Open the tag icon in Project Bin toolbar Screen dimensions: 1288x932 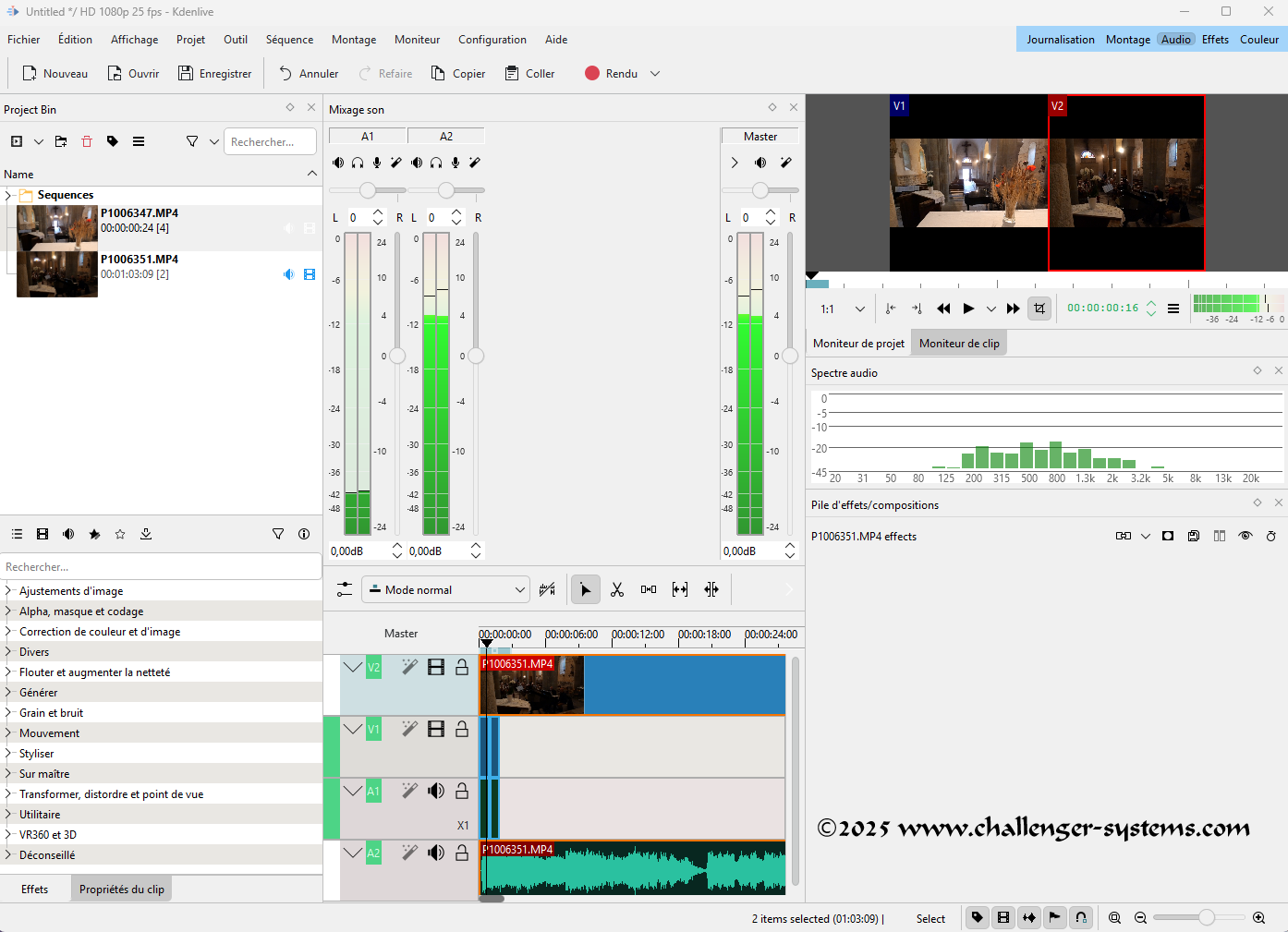pyautogui.click(x=113, y=141)
